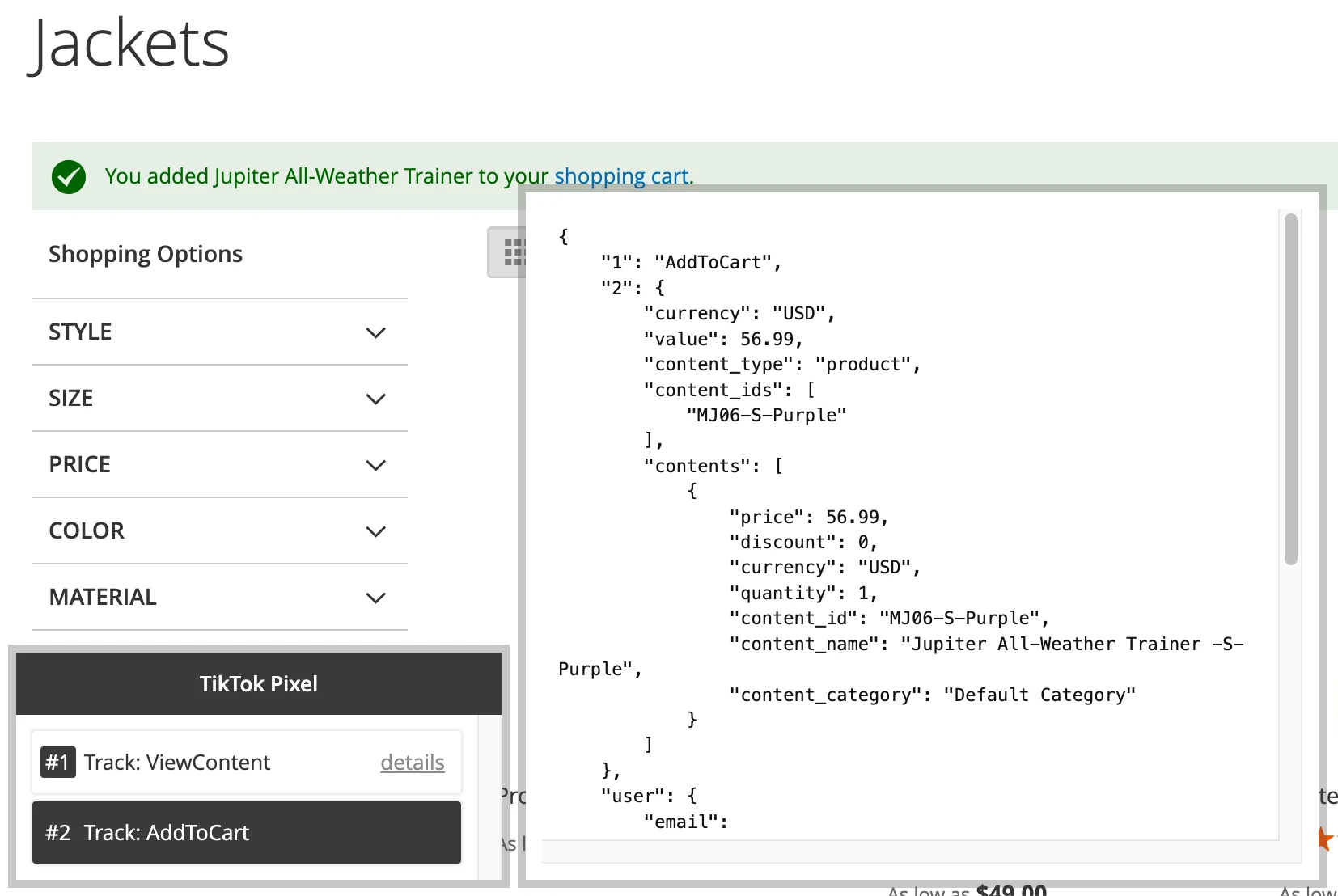Switch to grid view mode icon

coord(508,252)
